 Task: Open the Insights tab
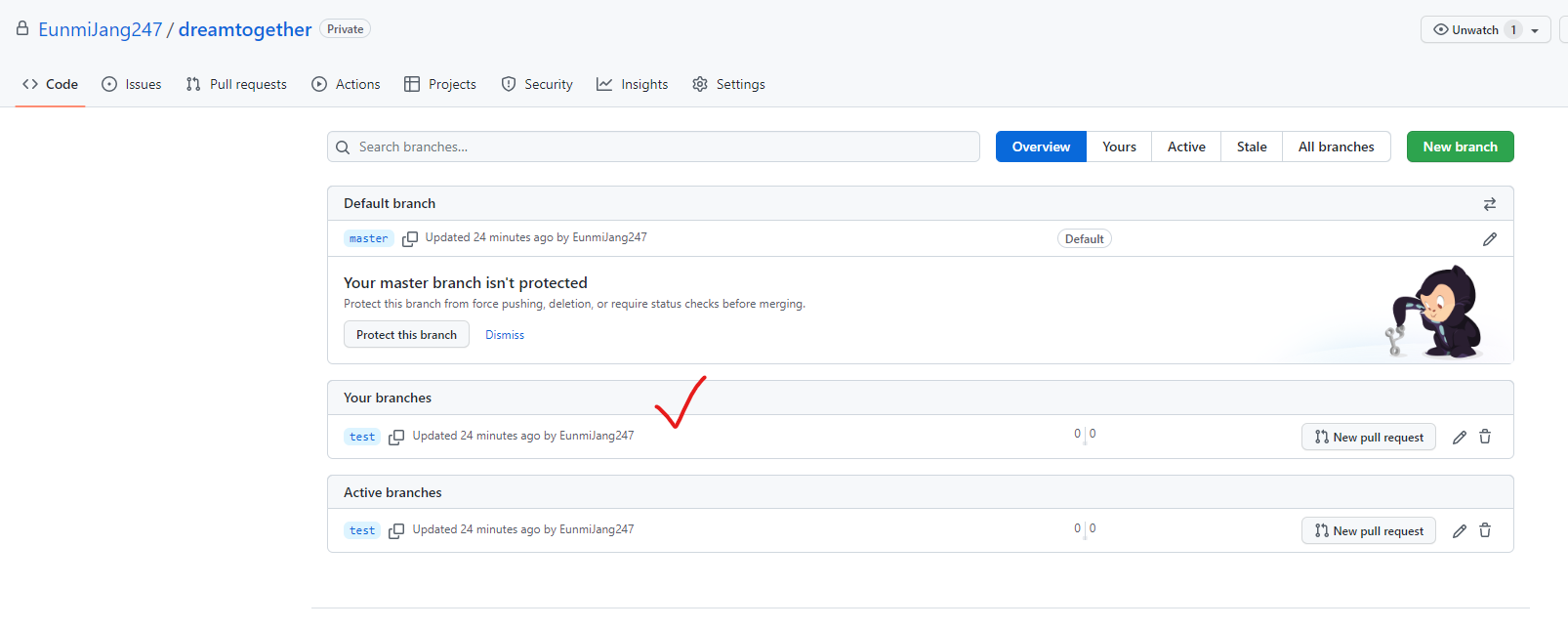[633, 84]
